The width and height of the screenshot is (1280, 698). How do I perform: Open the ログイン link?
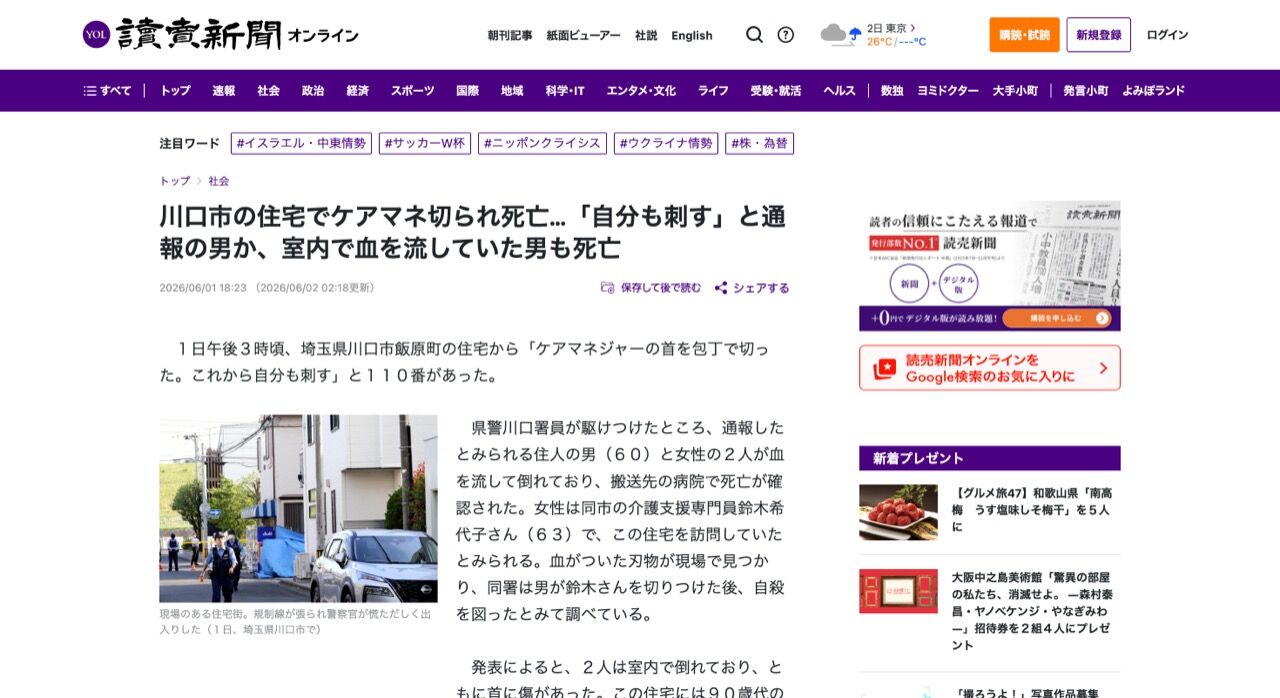point(1167,35)
